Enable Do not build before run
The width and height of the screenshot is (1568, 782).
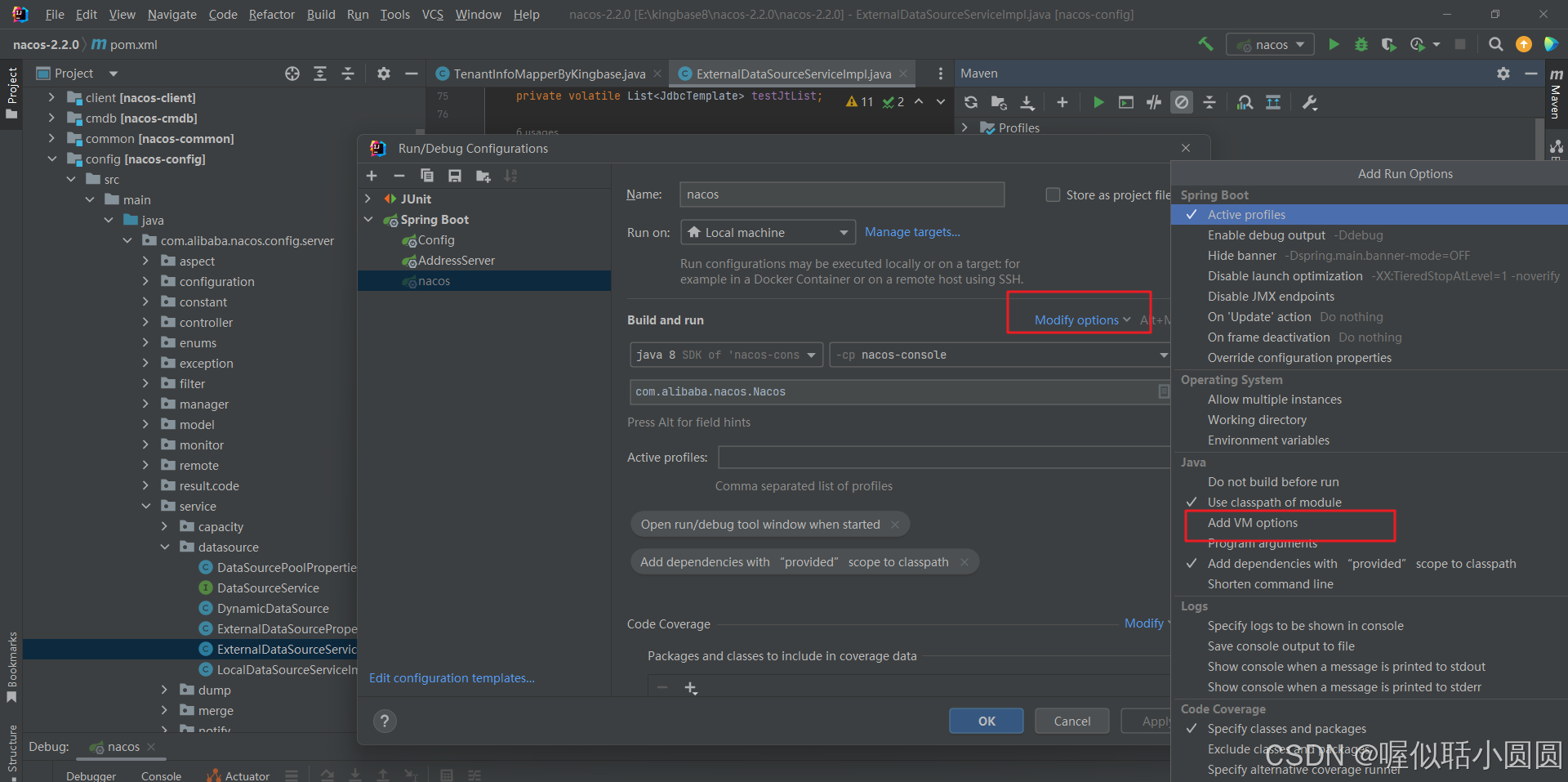[x=1370, y=482]
